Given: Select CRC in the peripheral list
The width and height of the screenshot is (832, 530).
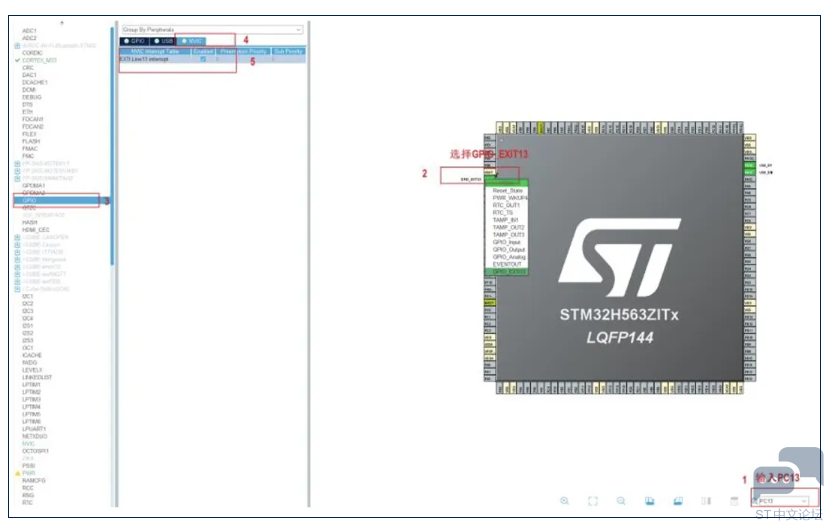Looking at the screenshot, I should click(x=28, y=68).
